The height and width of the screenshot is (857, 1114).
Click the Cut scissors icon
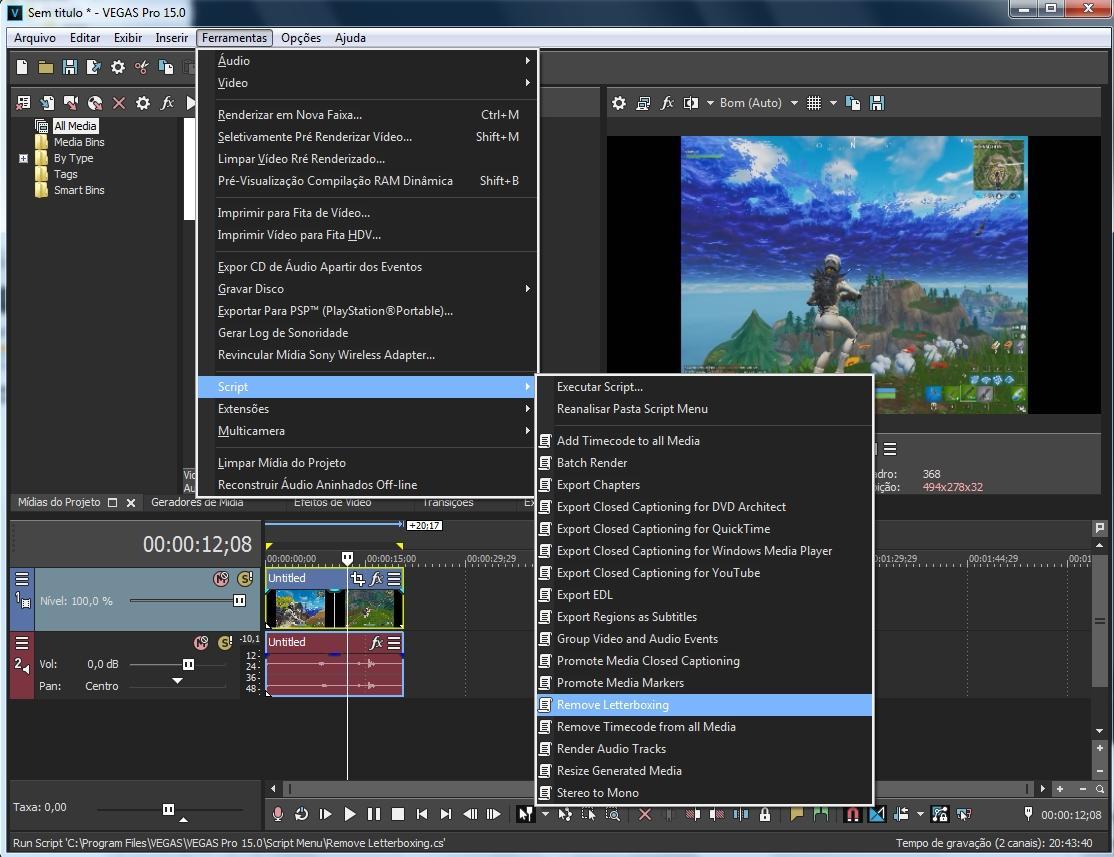pyautogui.click(x=141, y=67)
